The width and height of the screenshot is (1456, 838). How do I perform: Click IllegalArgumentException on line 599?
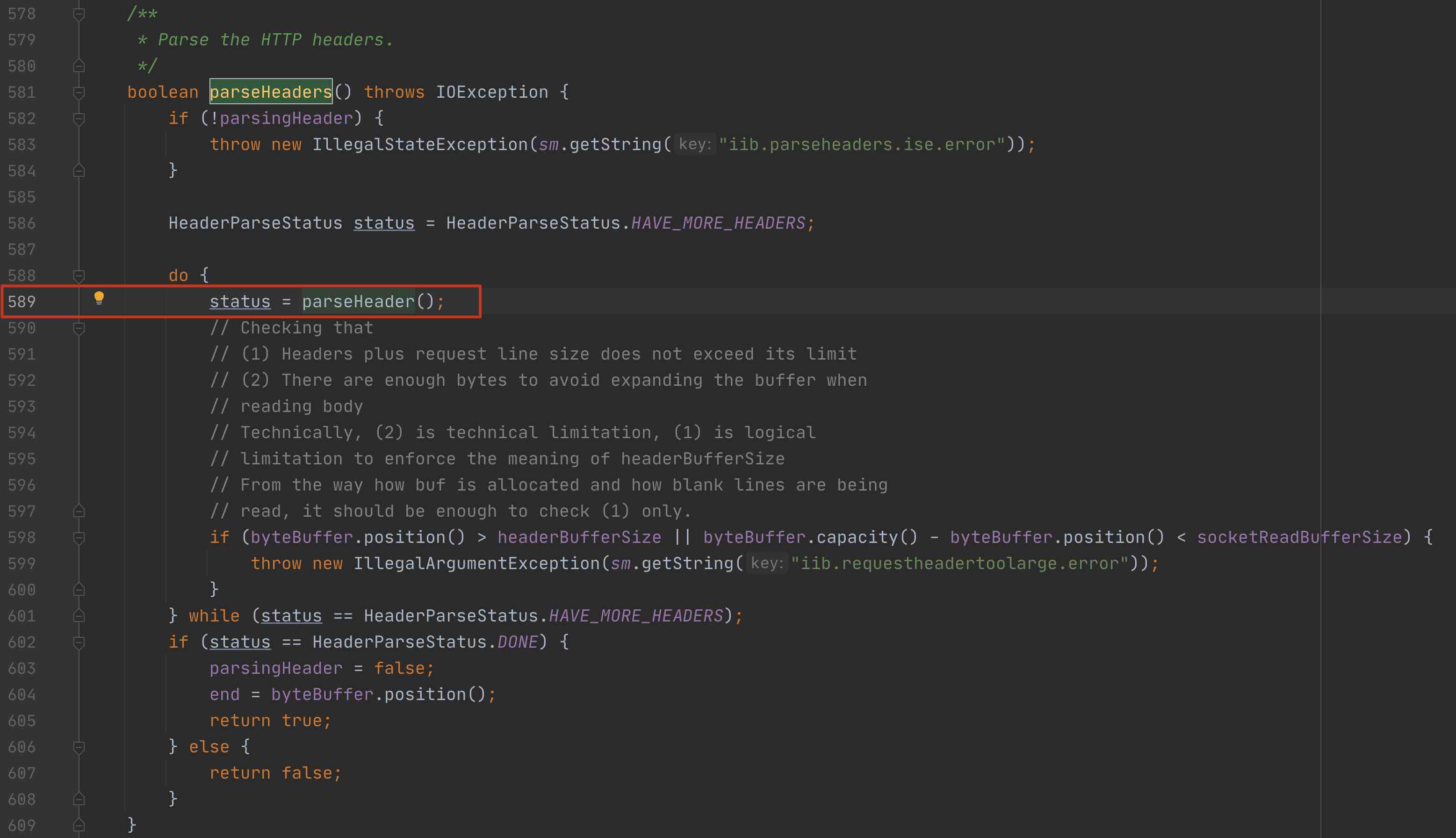point(476,563)
